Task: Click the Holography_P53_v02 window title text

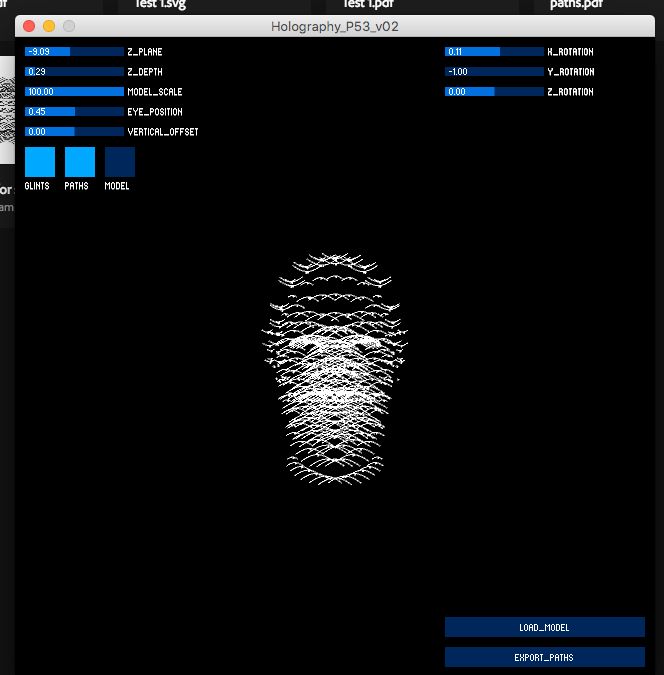Action: (x=335, y=27)
